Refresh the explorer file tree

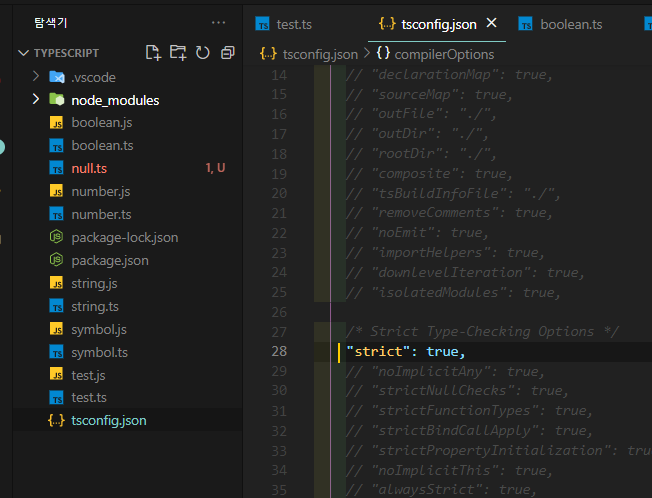(203, 53)
